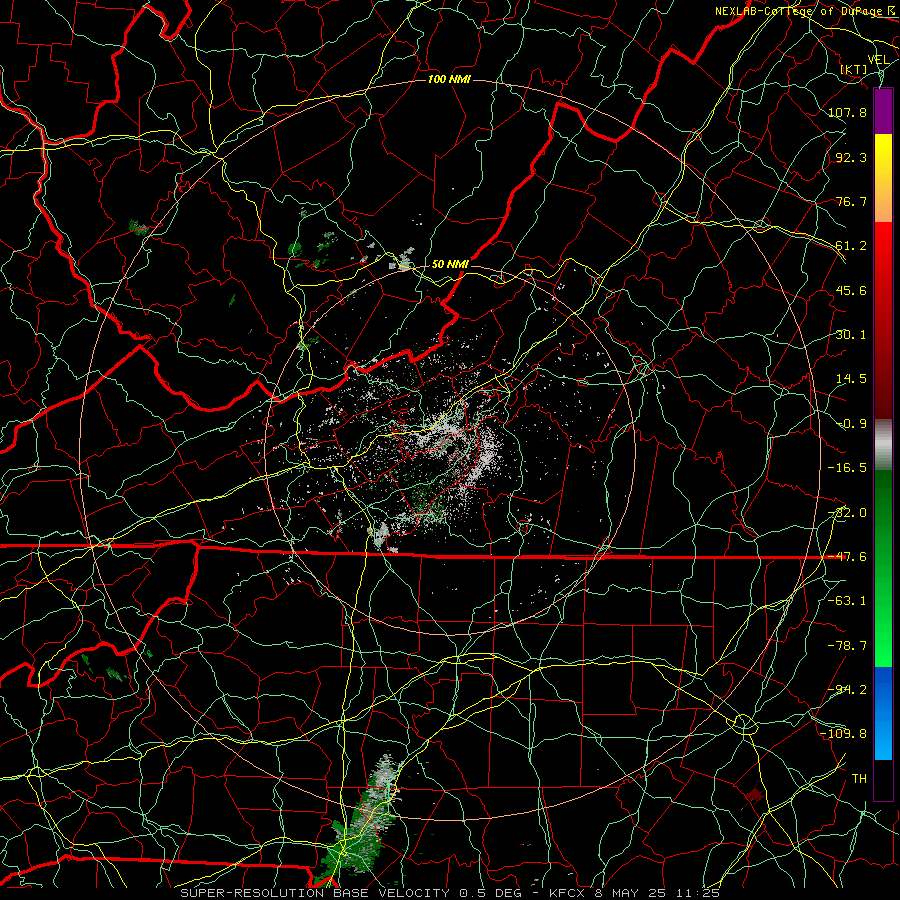Select the 92.3 scale value
This screenshot has height=900, width=900.
click(x=851, y=157)
